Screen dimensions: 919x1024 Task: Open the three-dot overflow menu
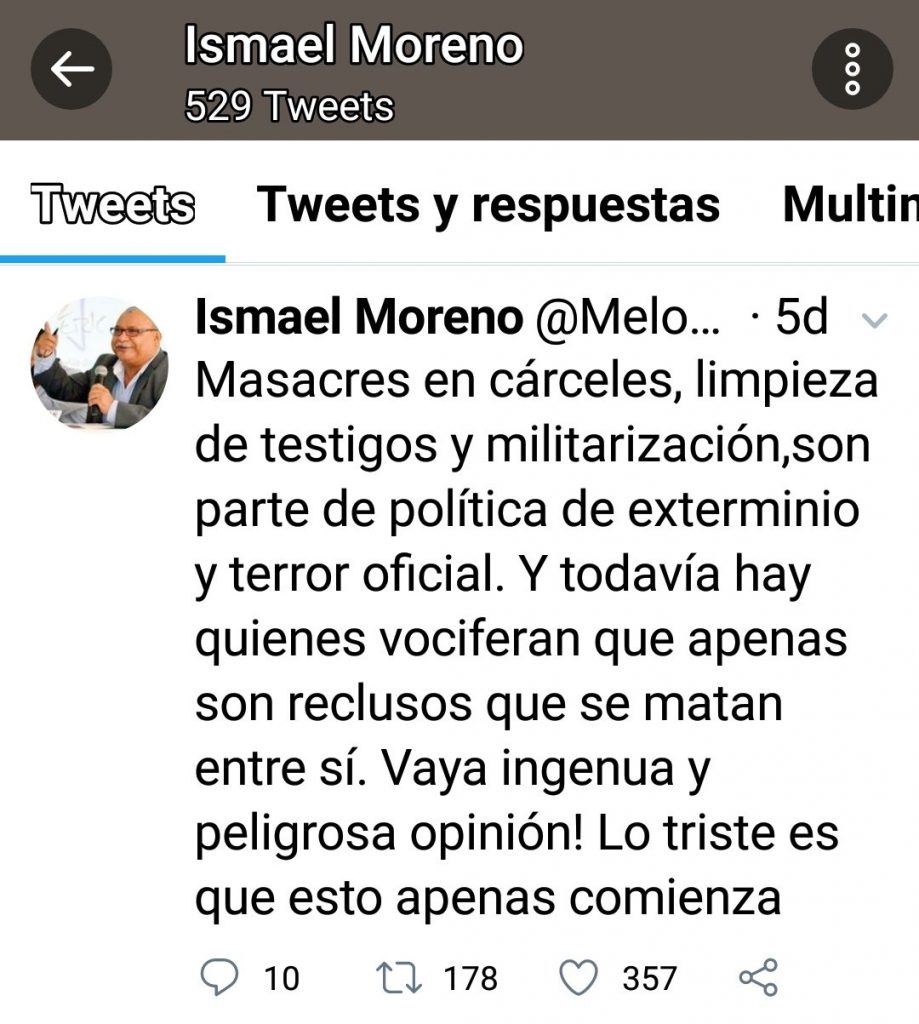tap(852, 69)
